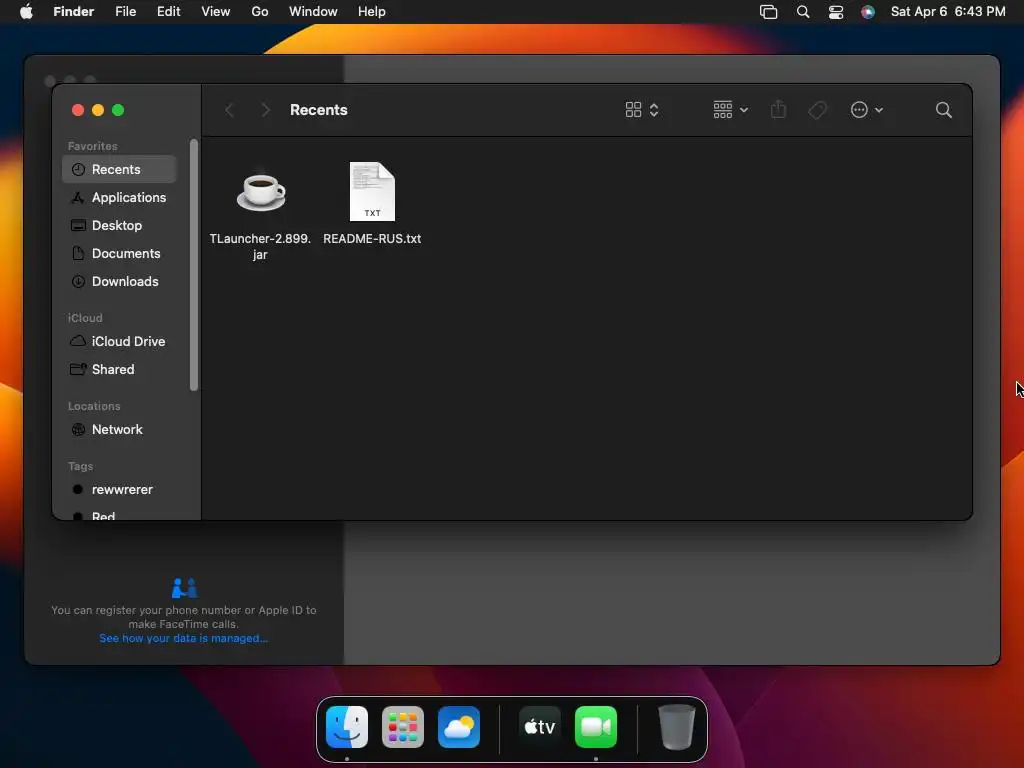This screenshot has width=1024, height=768.
Task: Click the Documents sidebar icon
Action: point(78,253)
